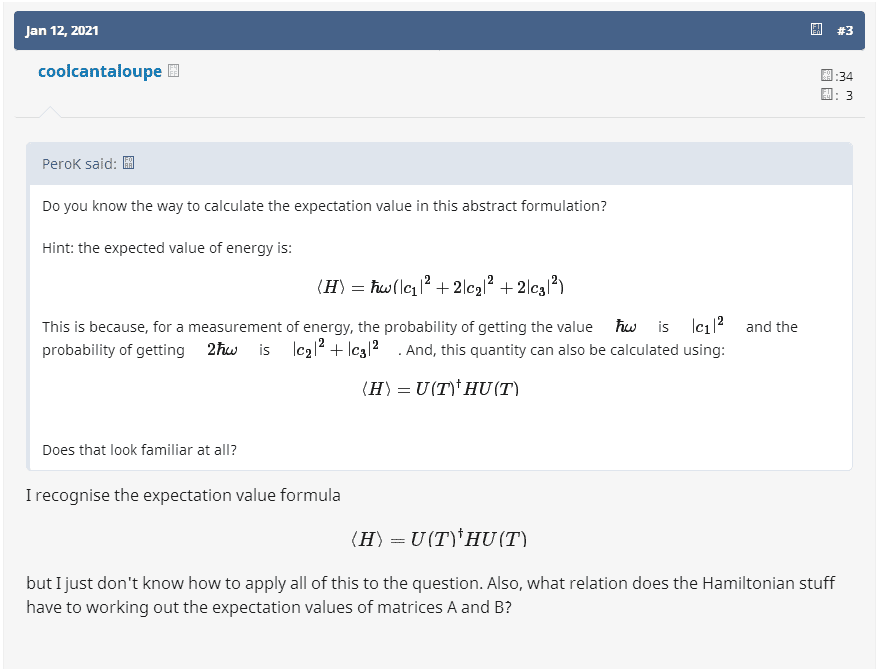Click the bookmark icon beside post #3

[x=817, y=30]
